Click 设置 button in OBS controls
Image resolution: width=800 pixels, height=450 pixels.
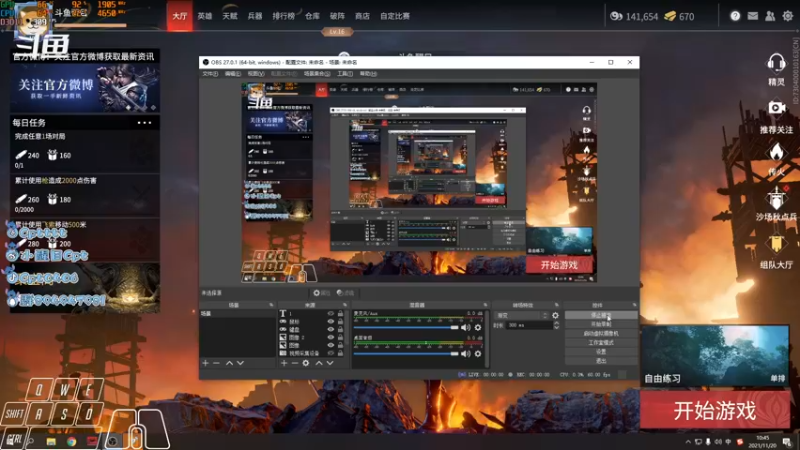coord(601,352)
